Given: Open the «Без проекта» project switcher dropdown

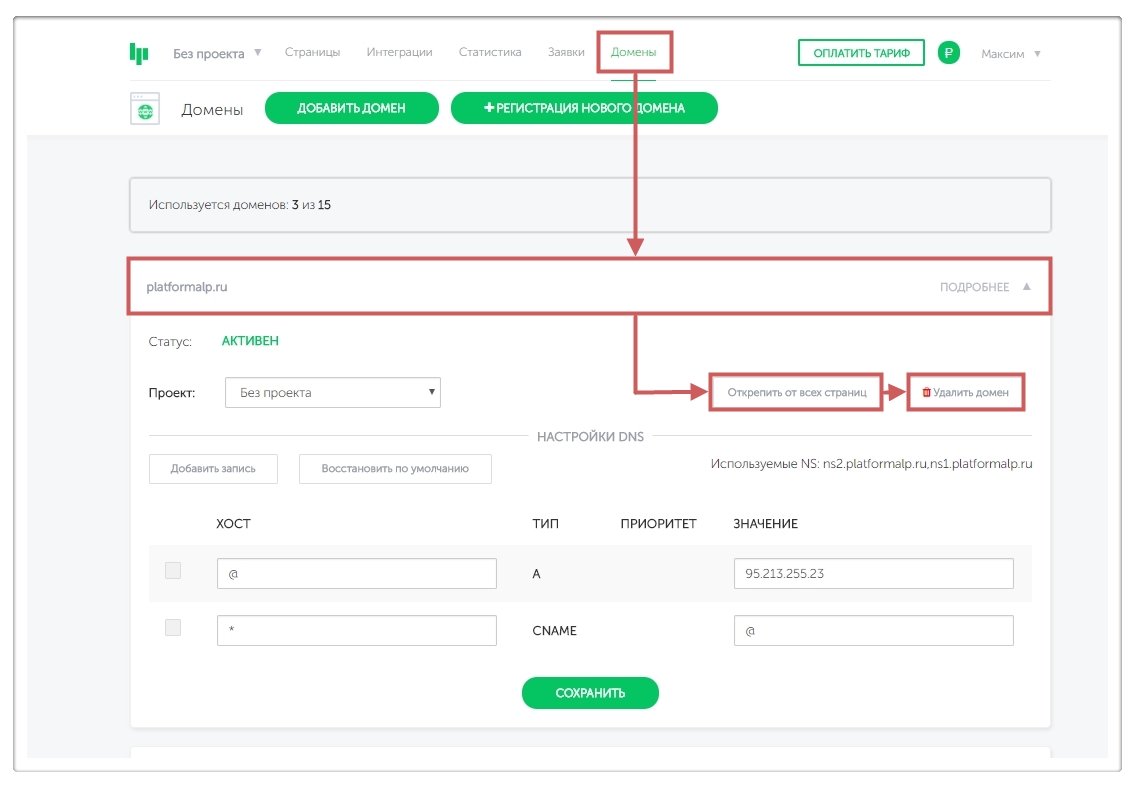Looking at the screenshot, I should point(216,53).
